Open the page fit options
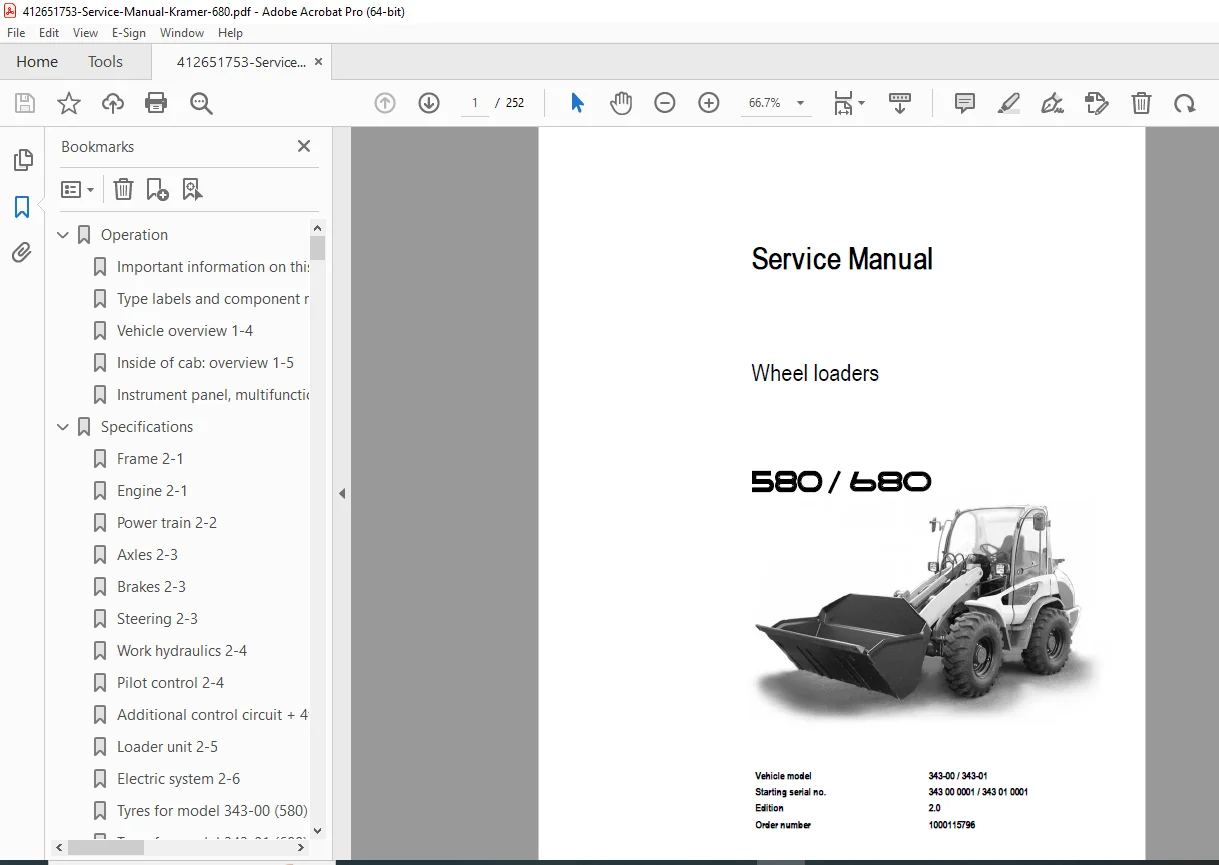 848,103
